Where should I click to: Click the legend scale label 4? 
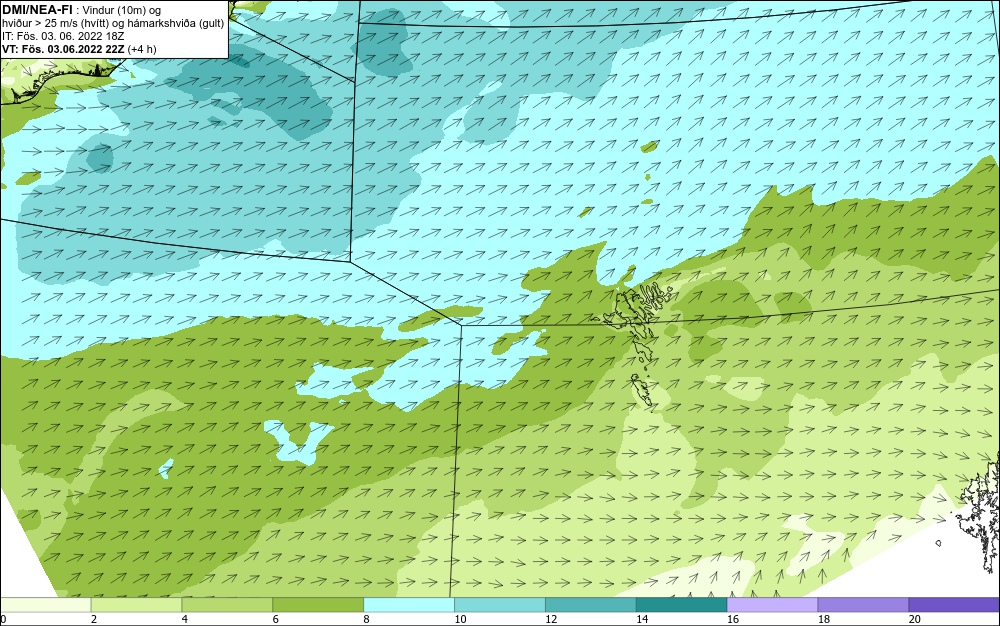point(184,619)
